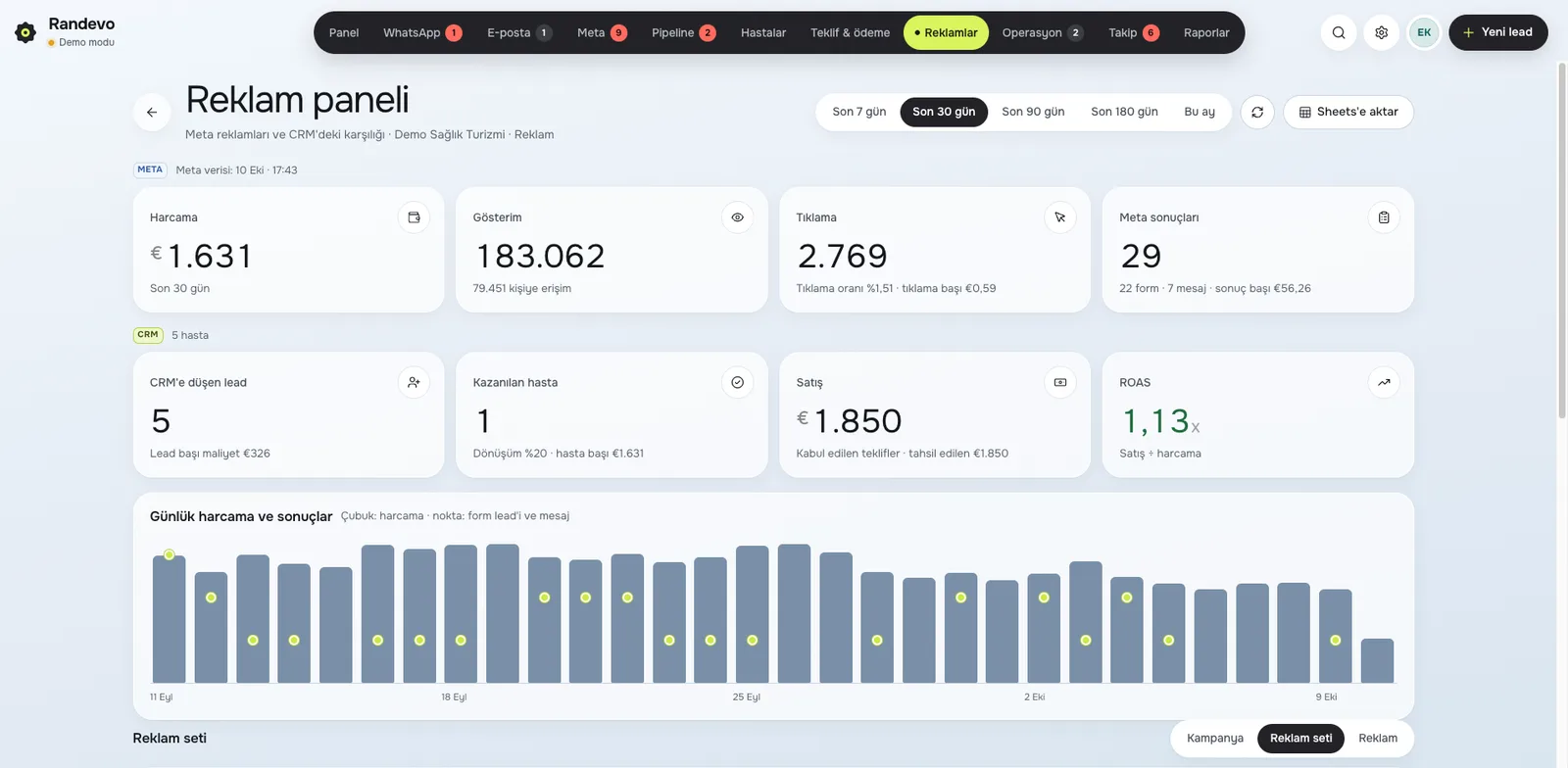
Task: Click the back arrow beside Reklam paneli
Action: 152,112
